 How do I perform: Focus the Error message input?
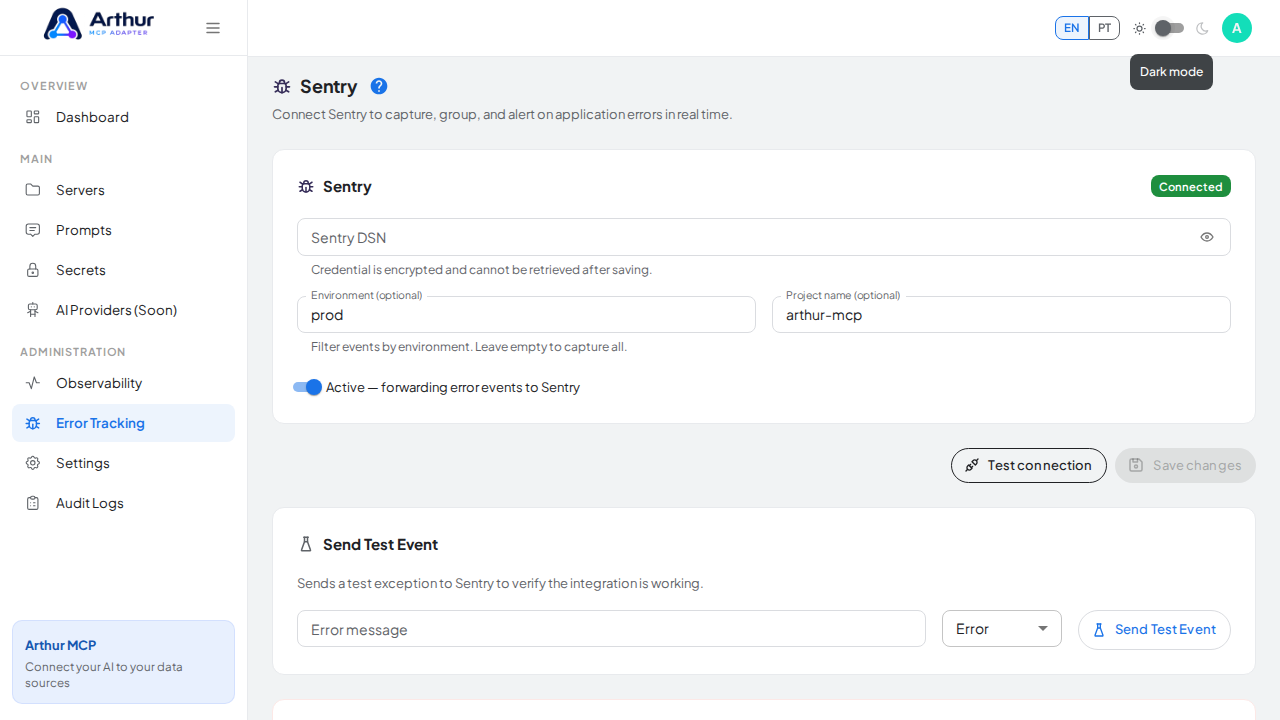[611, 629]
